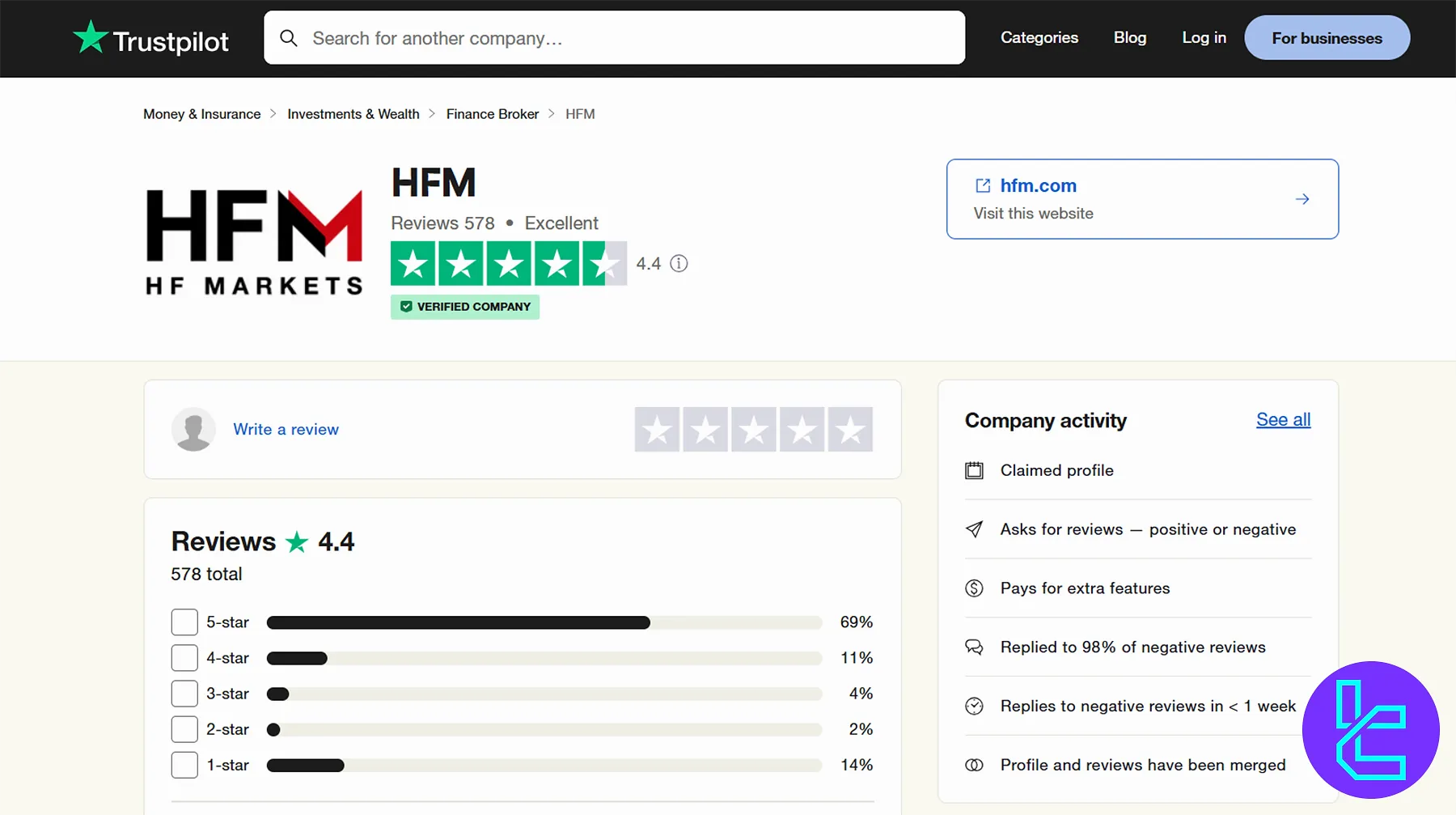1456x815 pixels.
Task: Check the 3-star filter checkbox
Action: 184,694
